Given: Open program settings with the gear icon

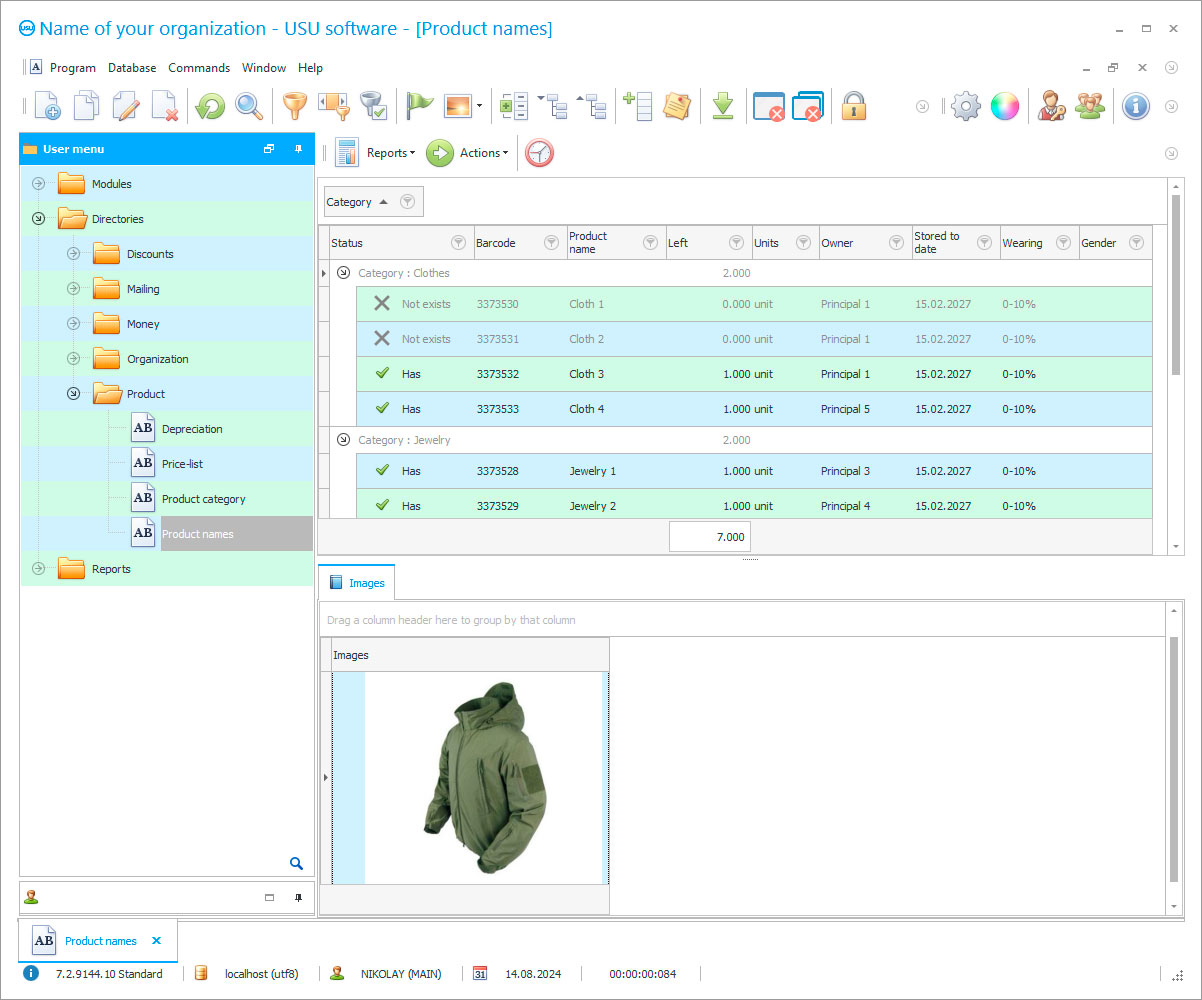Looking at the screenshot, I should [965, 105].
